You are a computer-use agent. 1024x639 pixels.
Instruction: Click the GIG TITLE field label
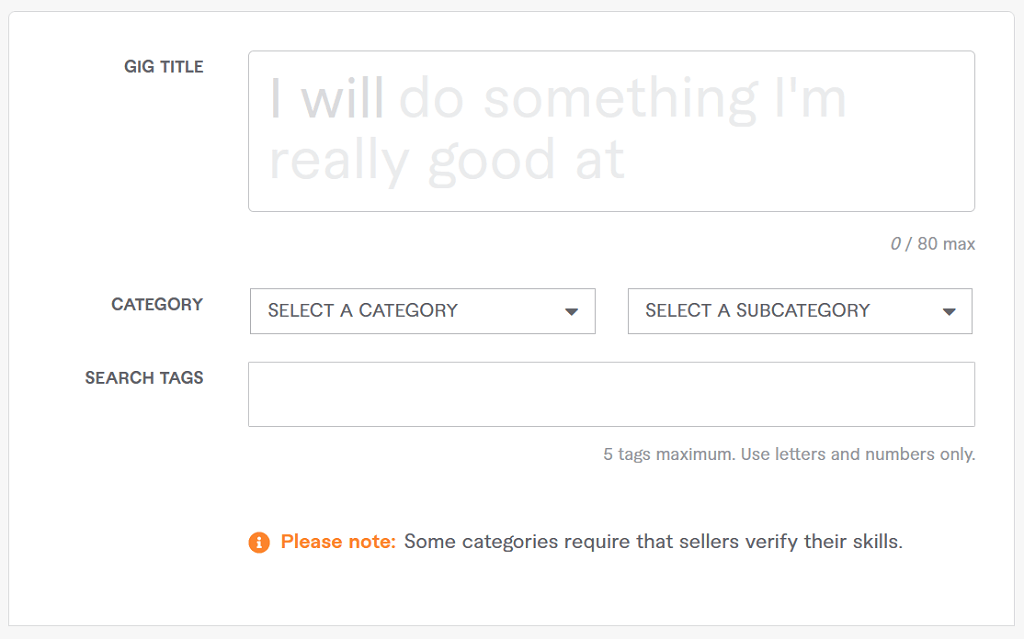pos(163,67)
